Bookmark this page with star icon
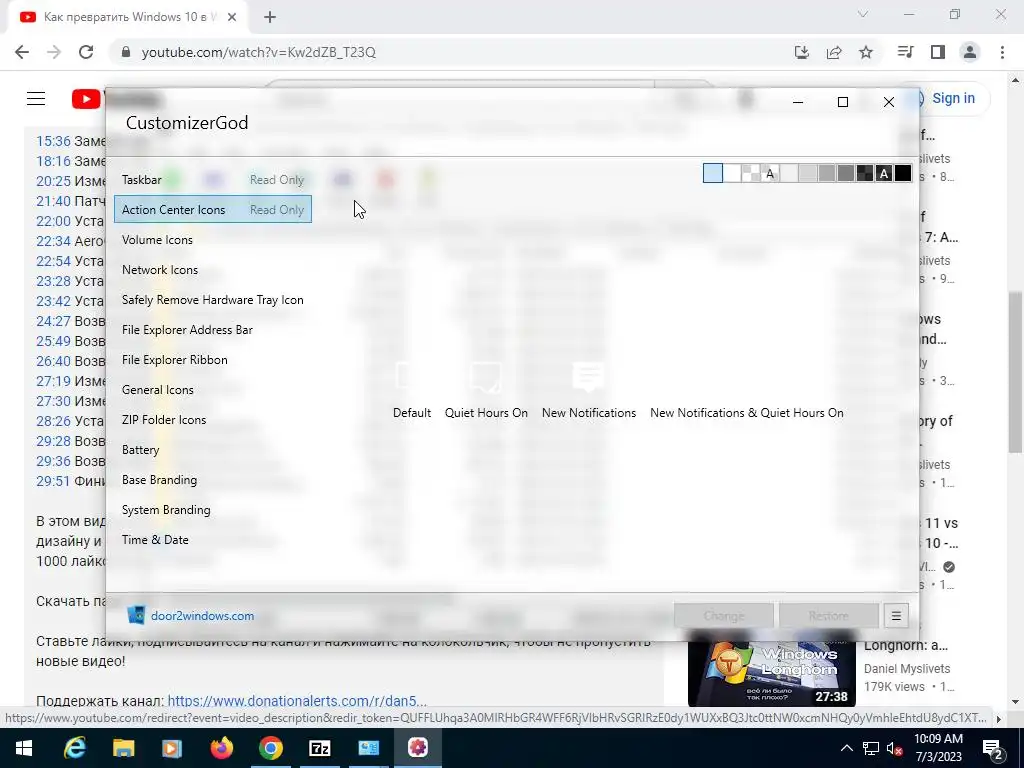Viewport: 1024px width, 768px height. coord(866,52)
